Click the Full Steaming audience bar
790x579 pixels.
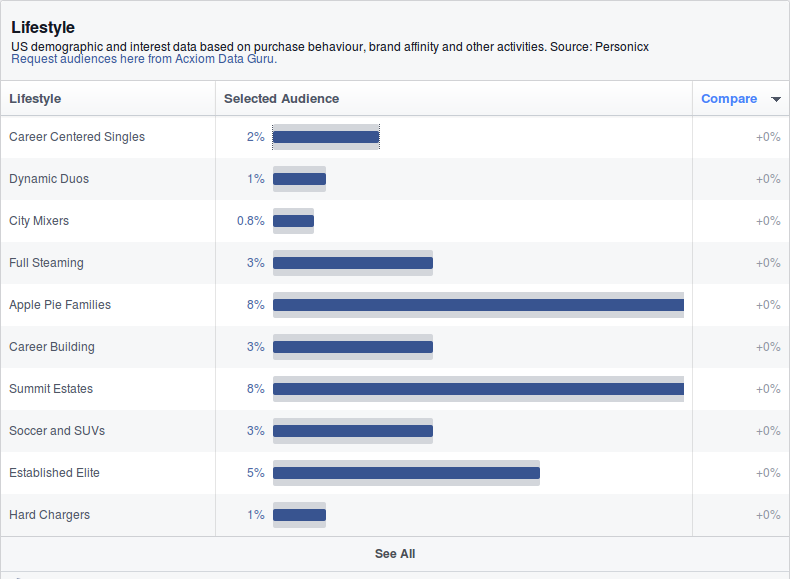coord(353,263)
